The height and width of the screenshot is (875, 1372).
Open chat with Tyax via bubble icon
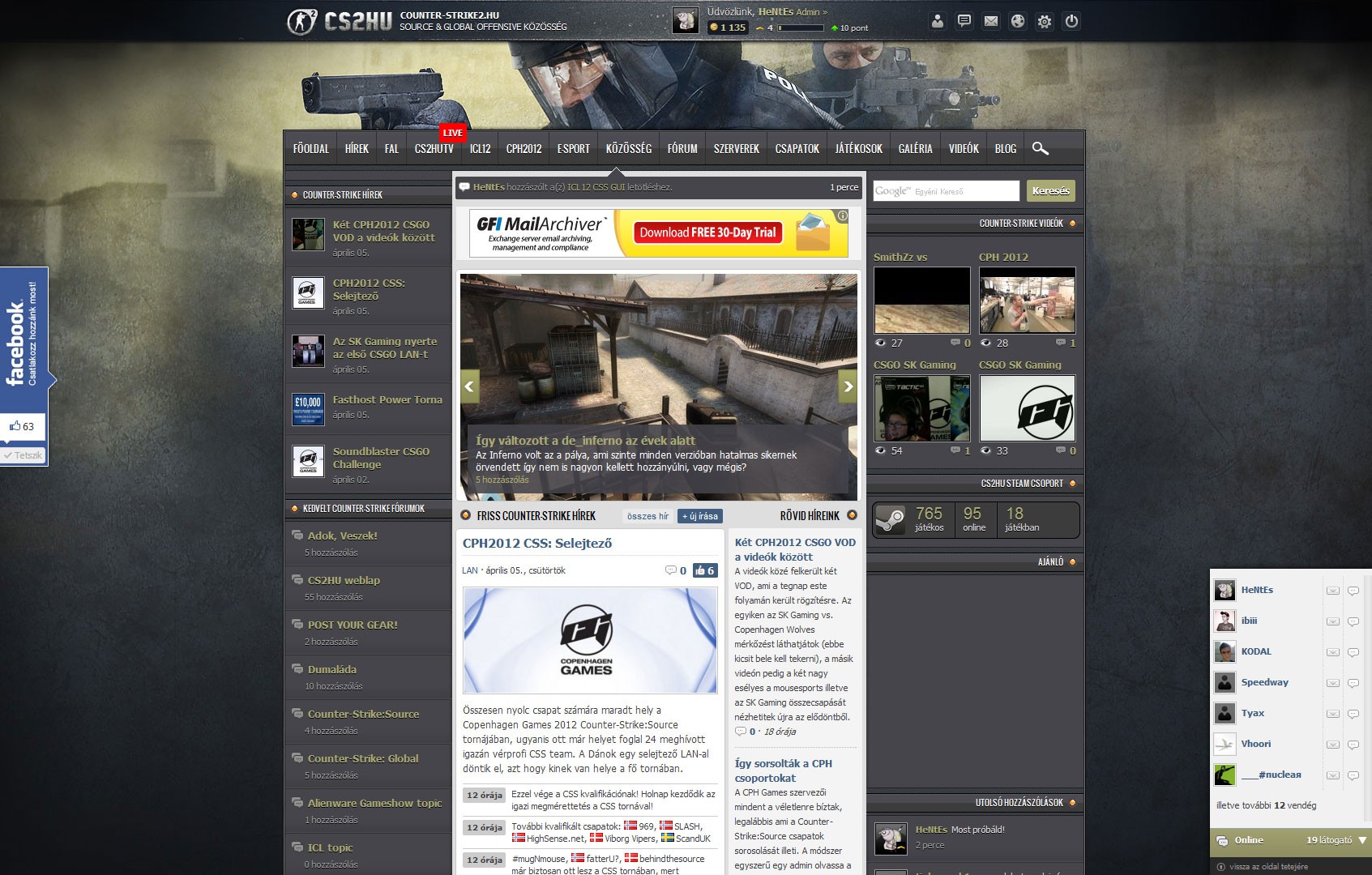[1353, 714]
